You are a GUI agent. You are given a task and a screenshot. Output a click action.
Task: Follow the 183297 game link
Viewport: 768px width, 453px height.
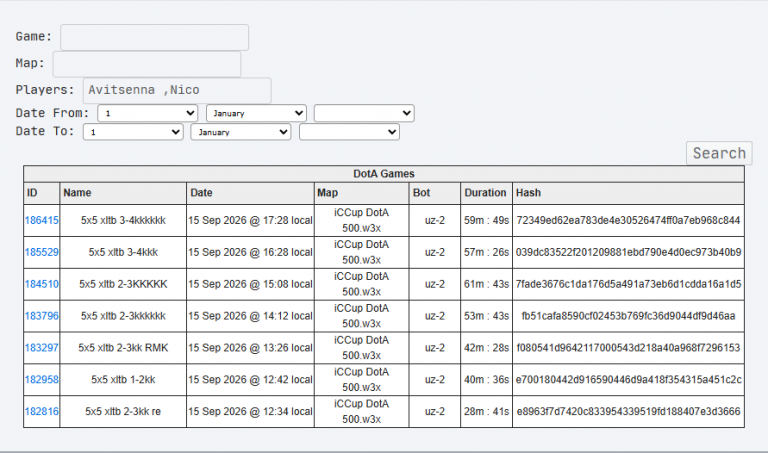point(42,348)
